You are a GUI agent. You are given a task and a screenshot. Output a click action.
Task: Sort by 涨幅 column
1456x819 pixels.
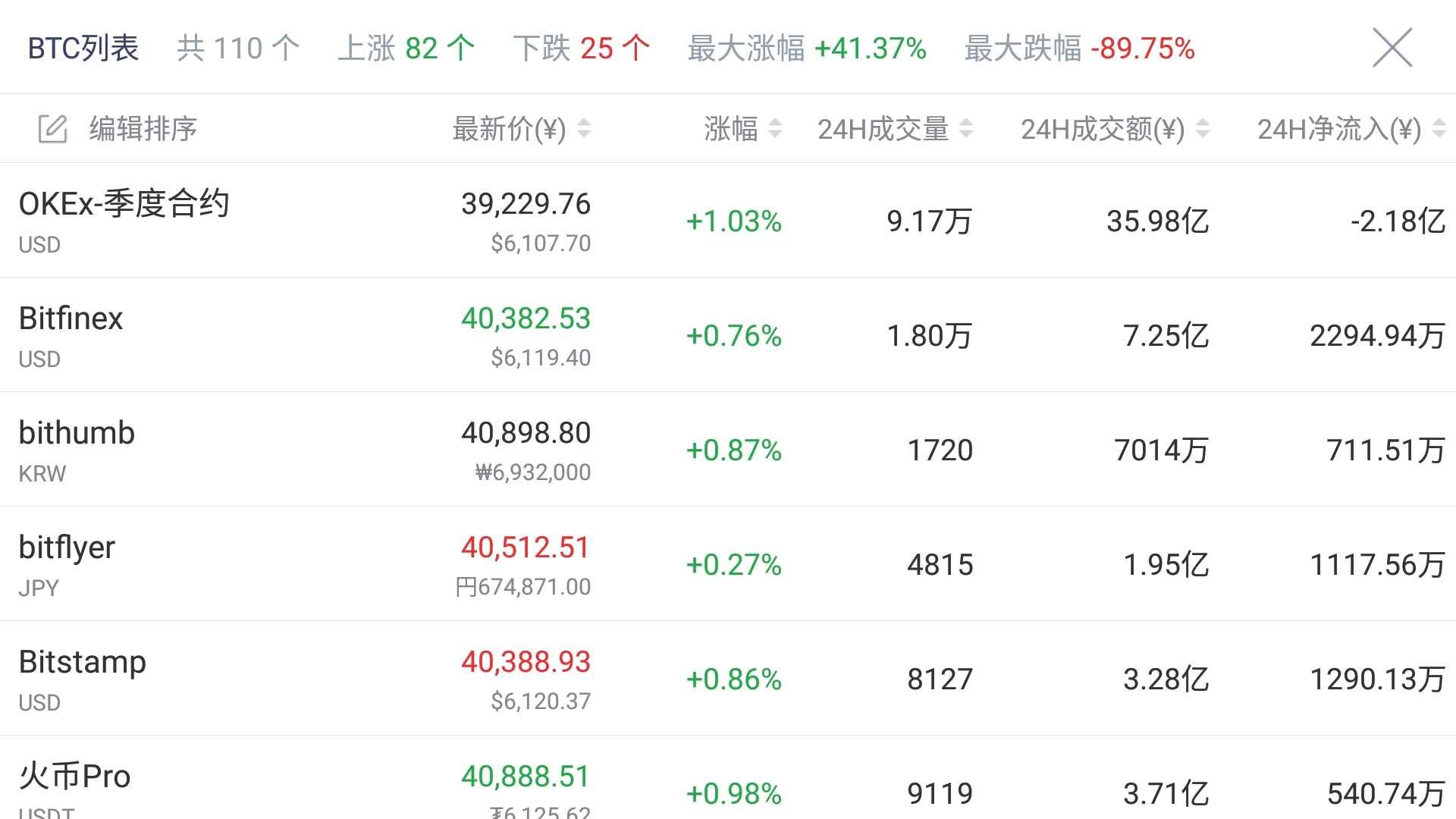[742, 129]
